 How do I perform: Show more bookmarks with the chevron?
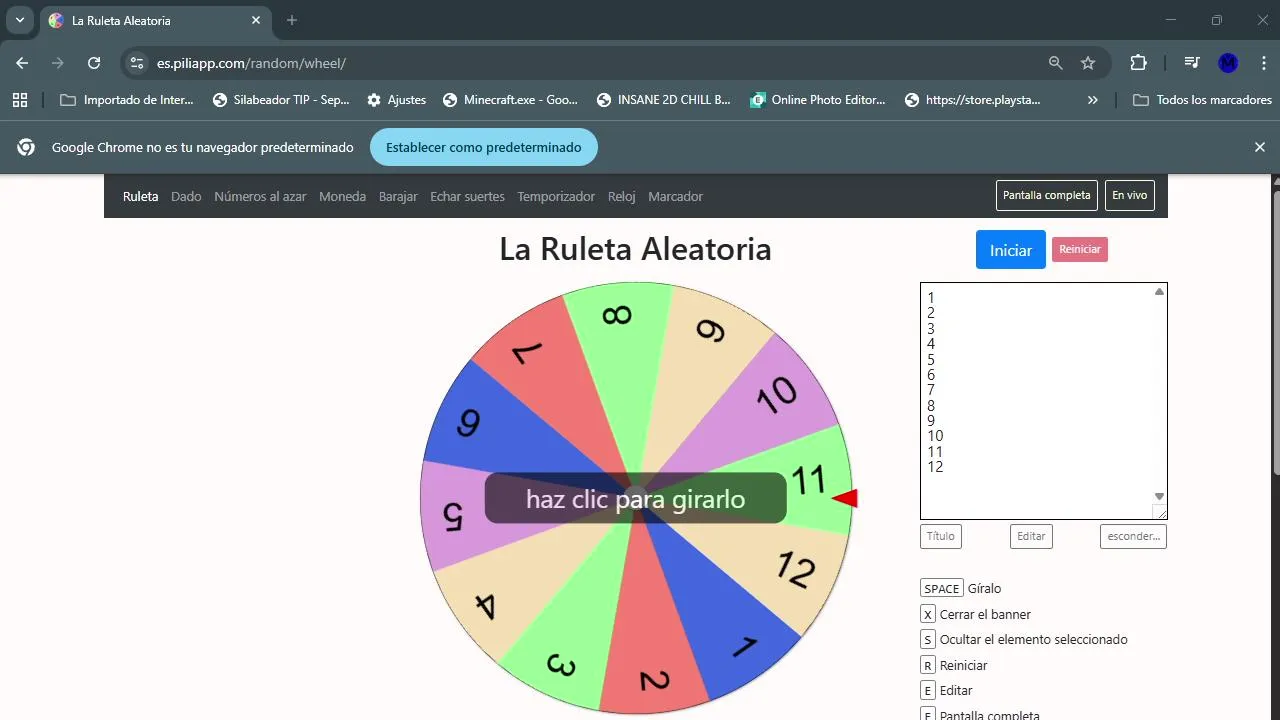tap(1092, 100)
